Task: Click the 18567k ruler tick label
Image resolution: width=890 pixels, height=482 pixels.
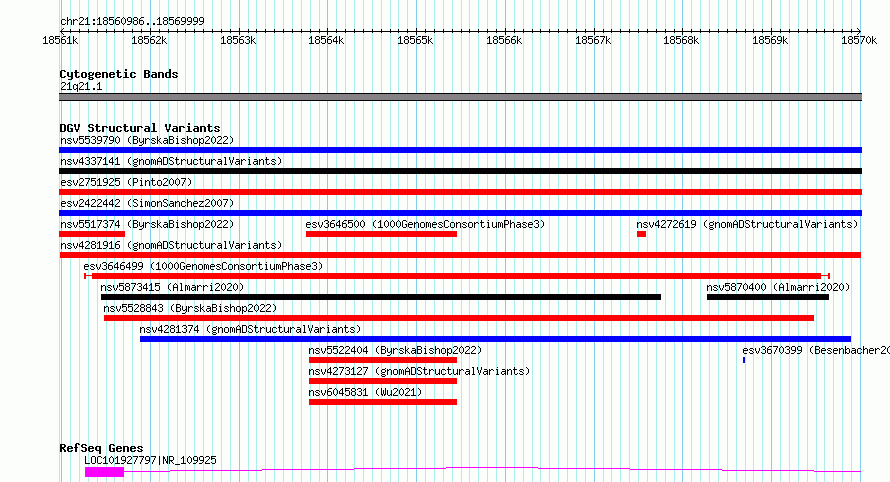Action: pos(593,40)
